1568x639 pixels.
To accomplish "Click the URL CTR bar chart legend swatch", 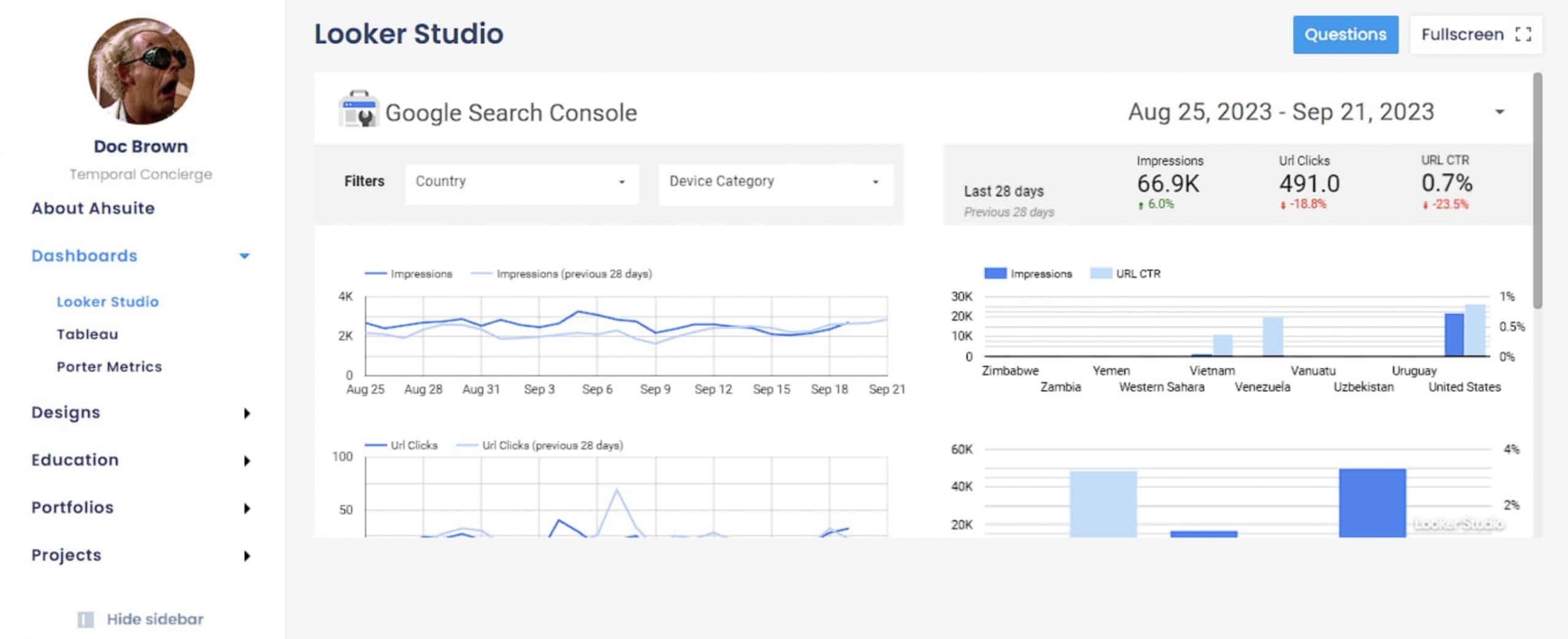I will (1101, 273).
